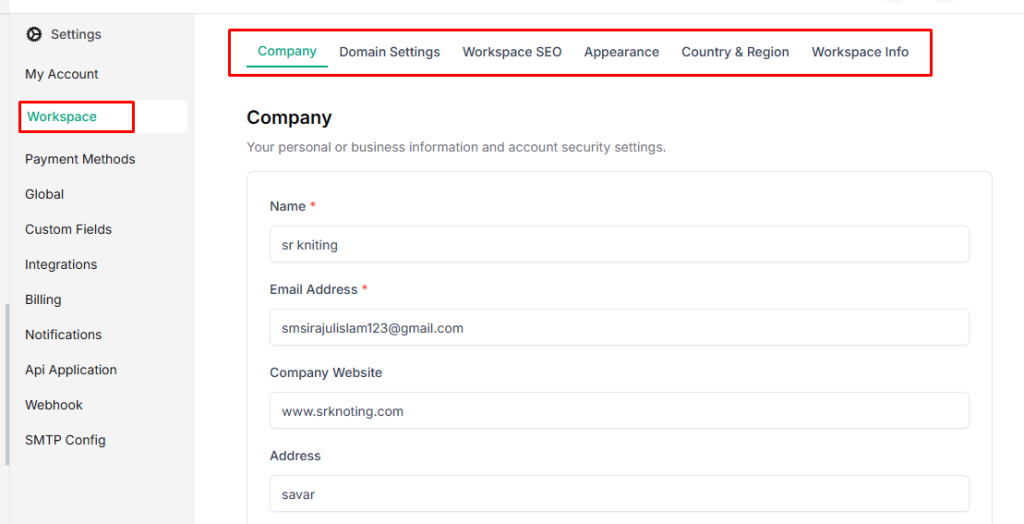
Task: Select Api Application in the sidebar
Action: click(71, 369)
